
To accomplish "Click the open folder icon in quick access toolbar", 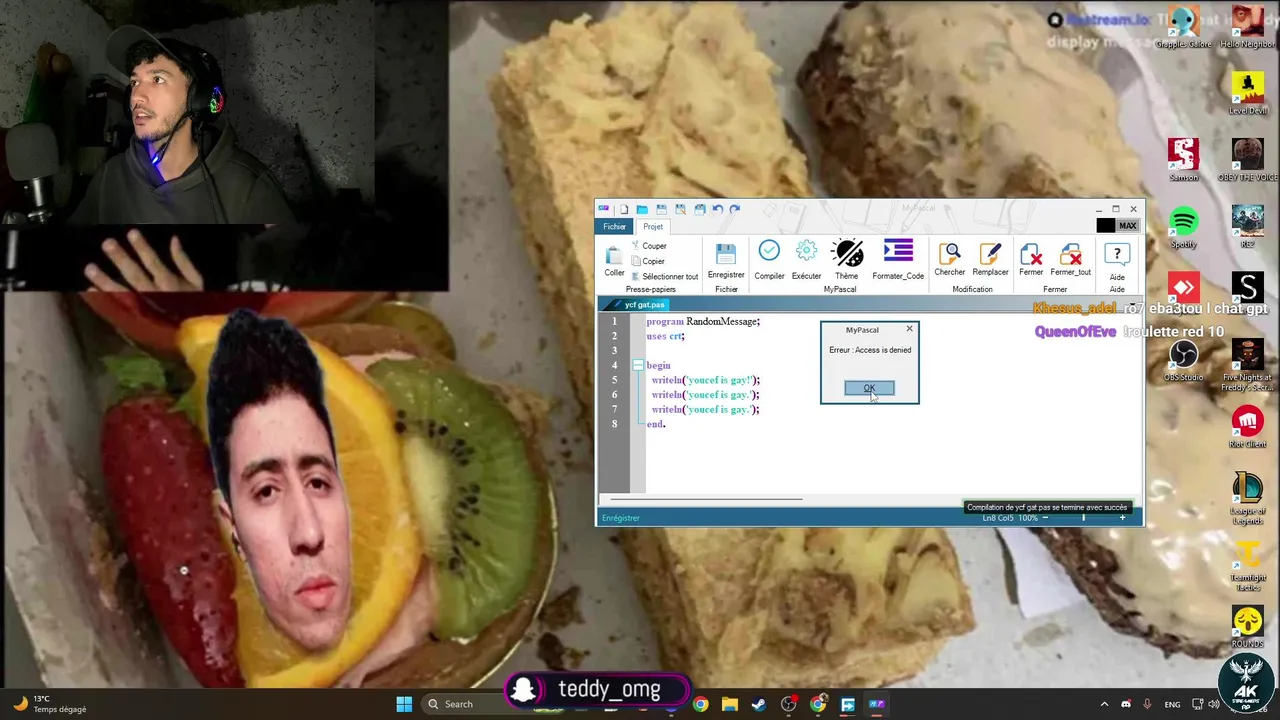I will tap(642, 209).
